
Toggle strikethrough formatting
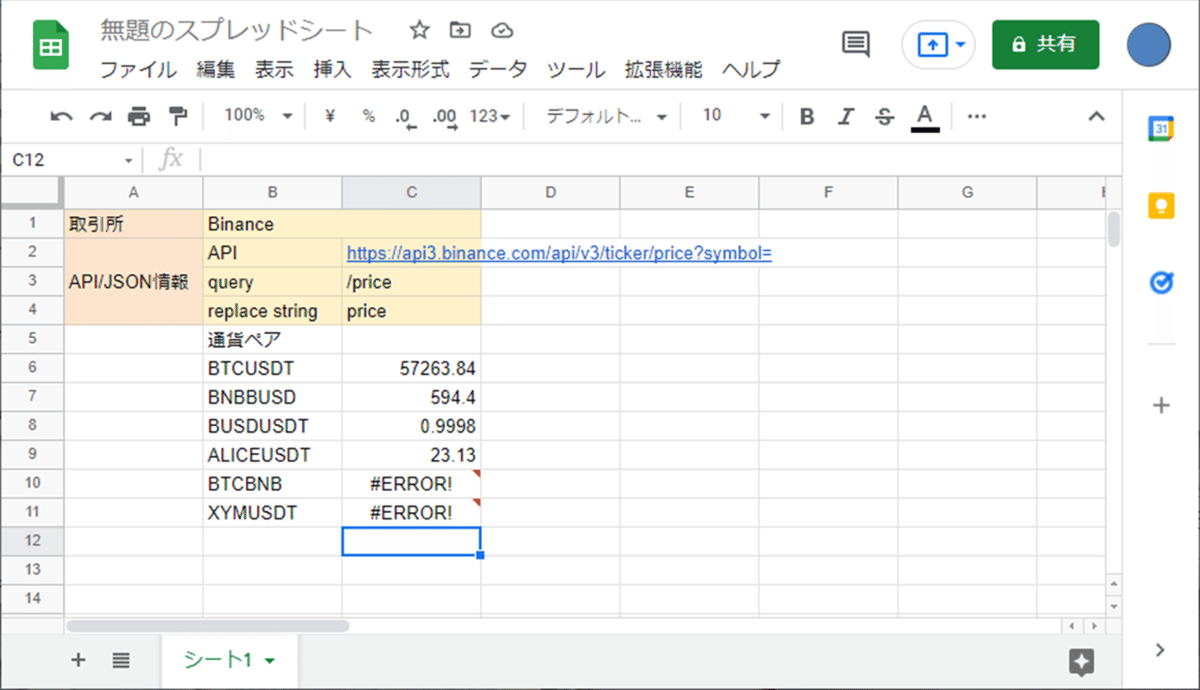point(884,116)
